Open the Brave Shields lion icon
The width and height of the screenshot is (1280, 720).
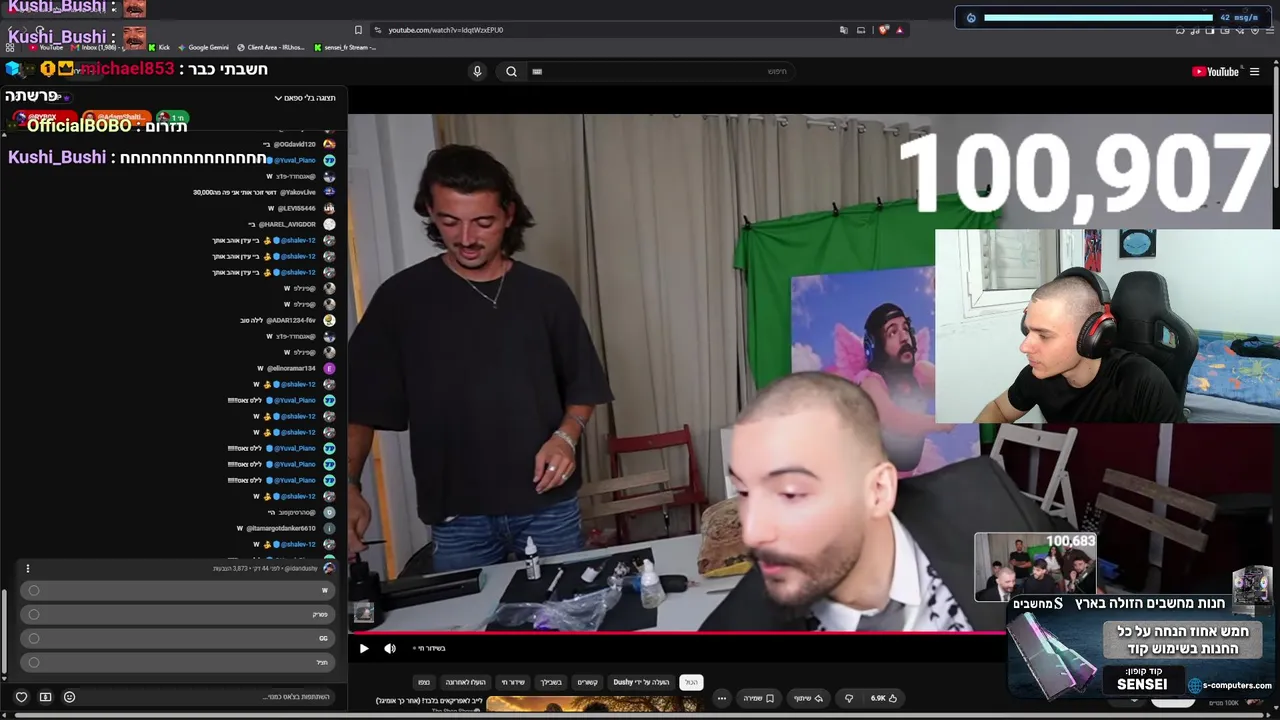pos(883,30)
